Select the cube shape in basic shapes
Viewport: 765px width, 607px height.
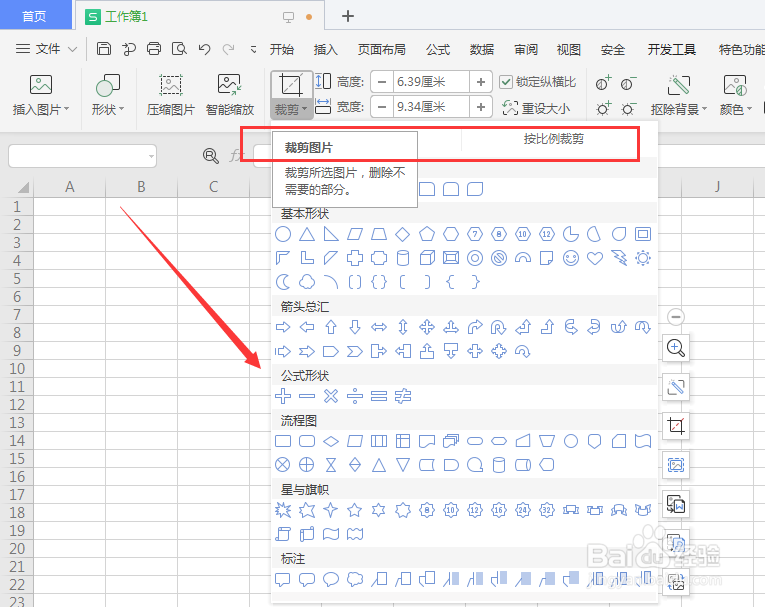coord(427,258)
